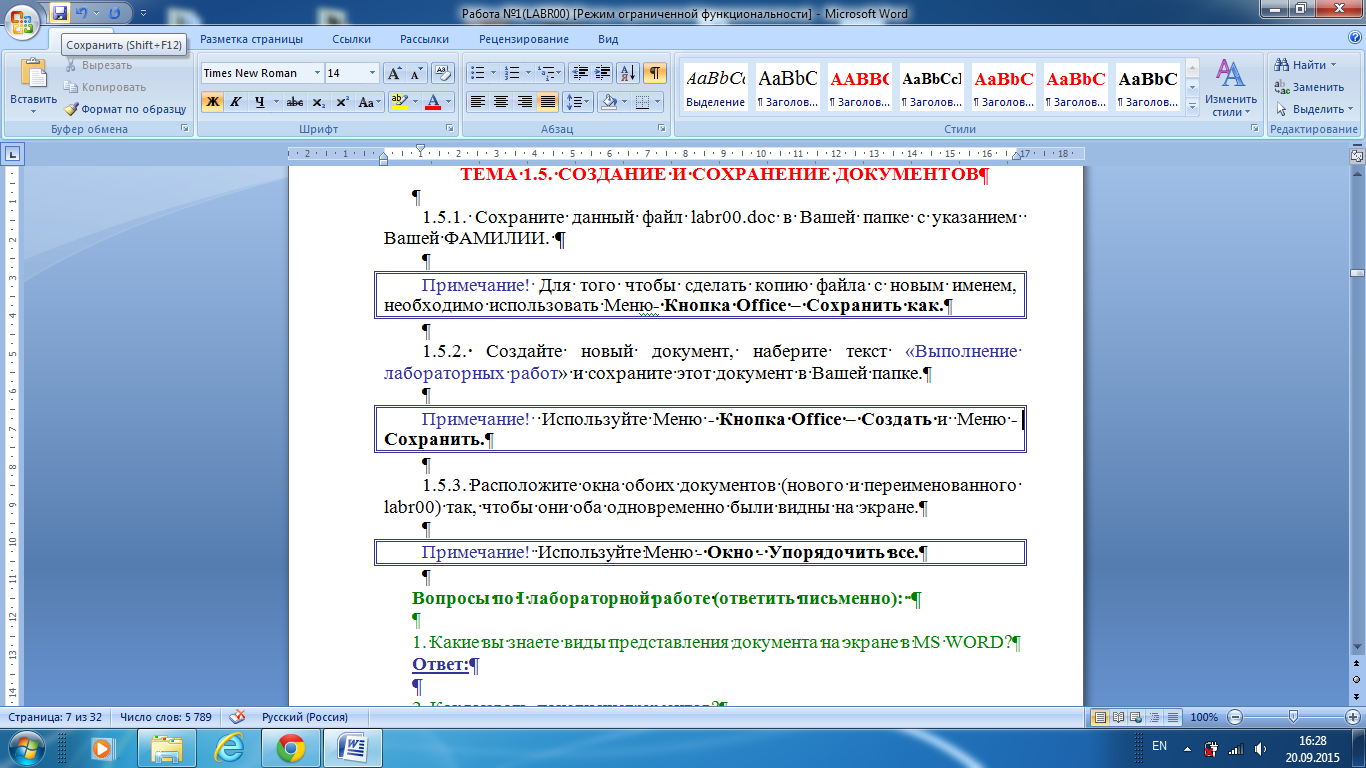Screen dimensions: 1366x768
Task: Click the Align Left icon
Action: (478, 102)
